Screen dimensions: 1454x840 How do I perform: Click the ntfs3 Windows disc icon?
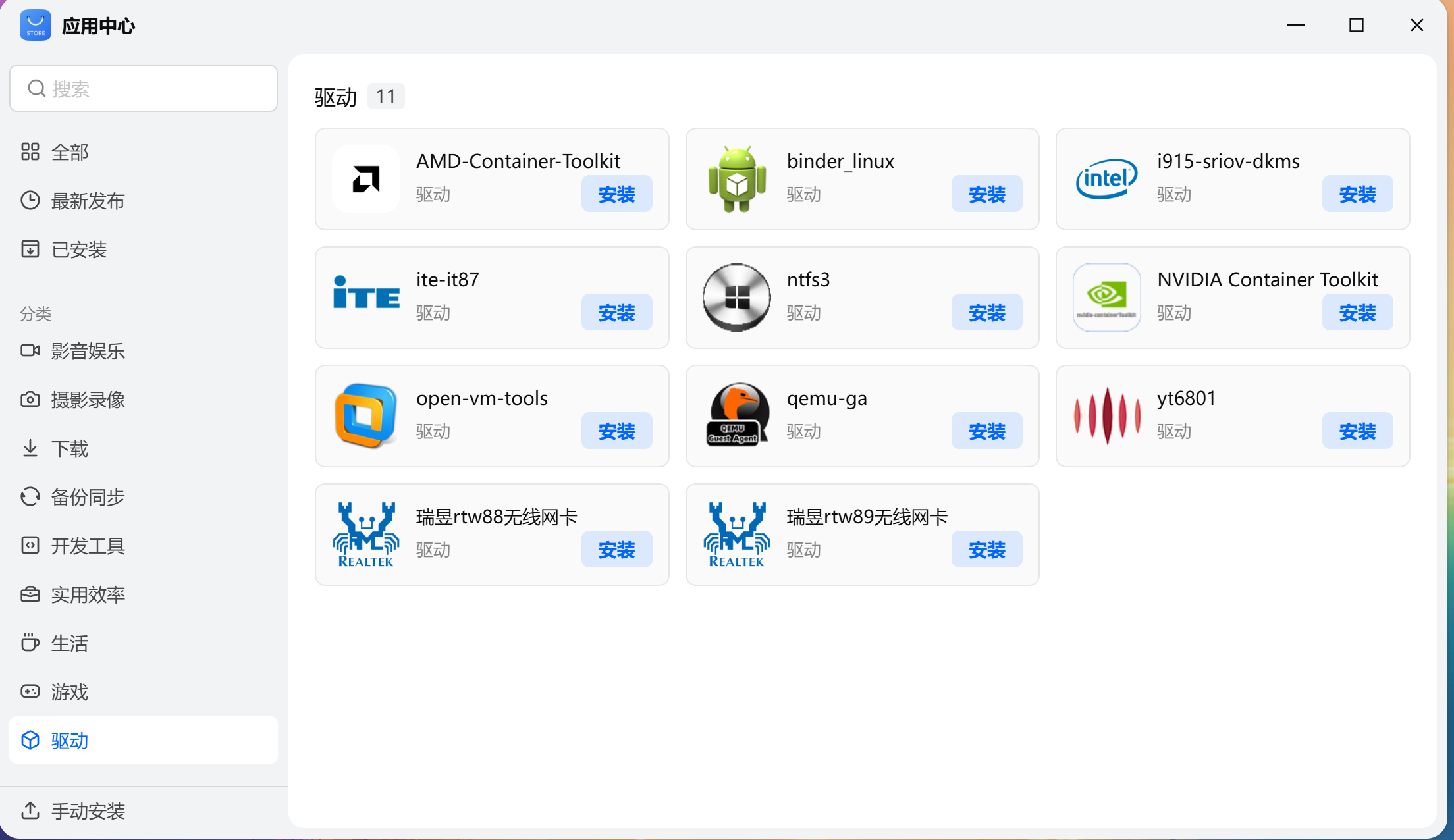point(737,298)
